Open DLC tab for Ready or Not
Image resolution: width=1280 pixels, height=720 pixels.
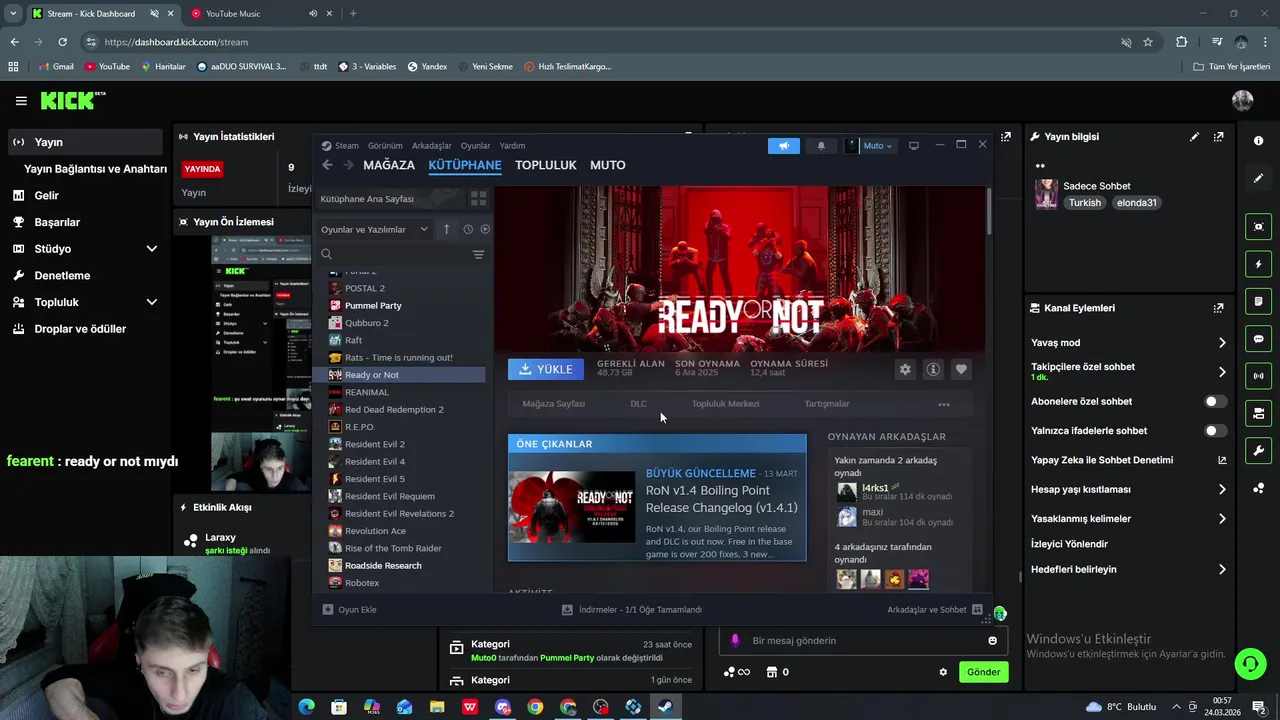pyautogui.click(x=638, y=404)
